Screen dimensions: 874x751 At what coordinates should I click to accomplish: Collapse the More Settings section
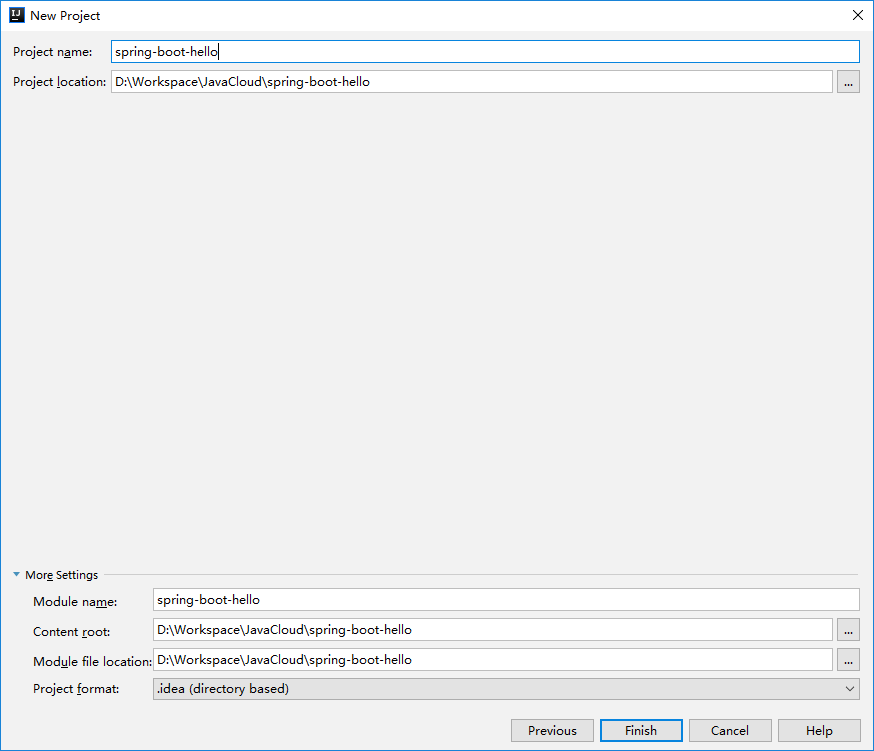17,575
